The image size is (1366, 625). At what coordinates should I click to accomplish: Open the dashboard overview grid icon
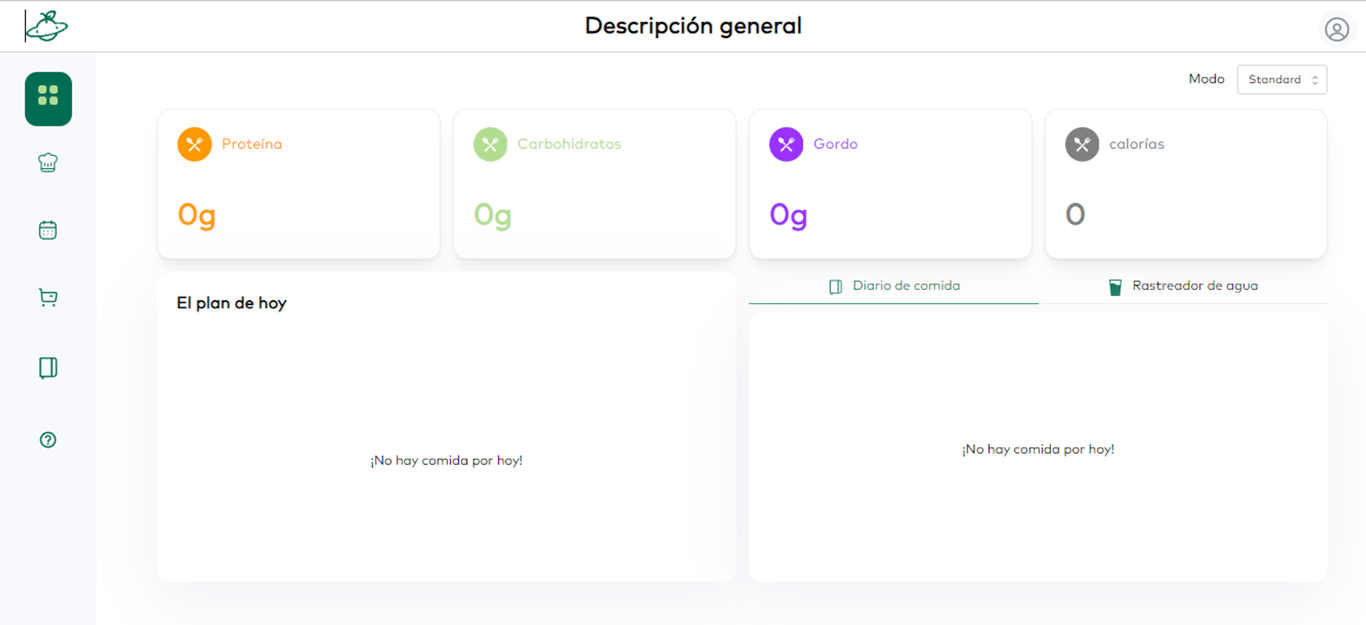pyautogui.click(x=48, y=99)
